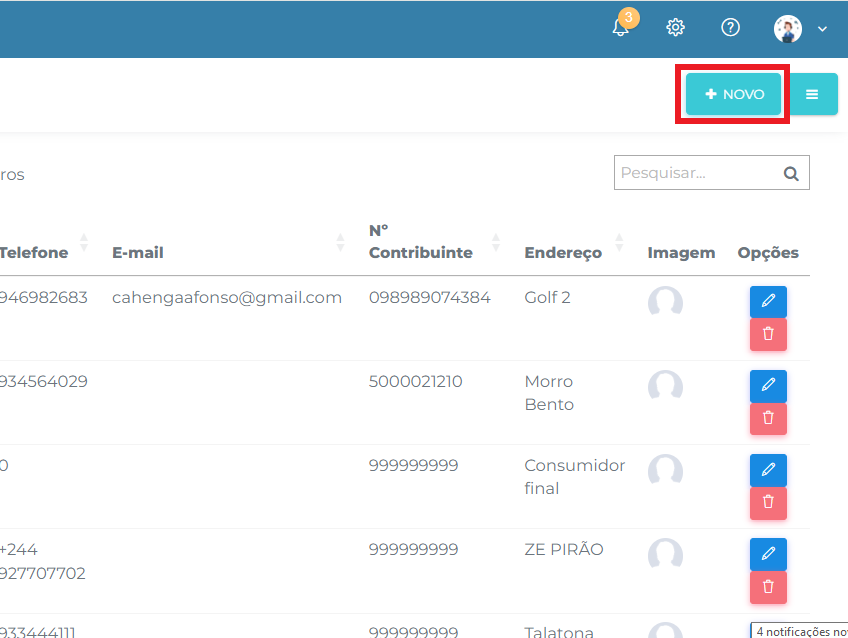The height and width of the screenshot is (638, 848).
Task: Sort by the Endereço column arrows
Action: point(619,242)
